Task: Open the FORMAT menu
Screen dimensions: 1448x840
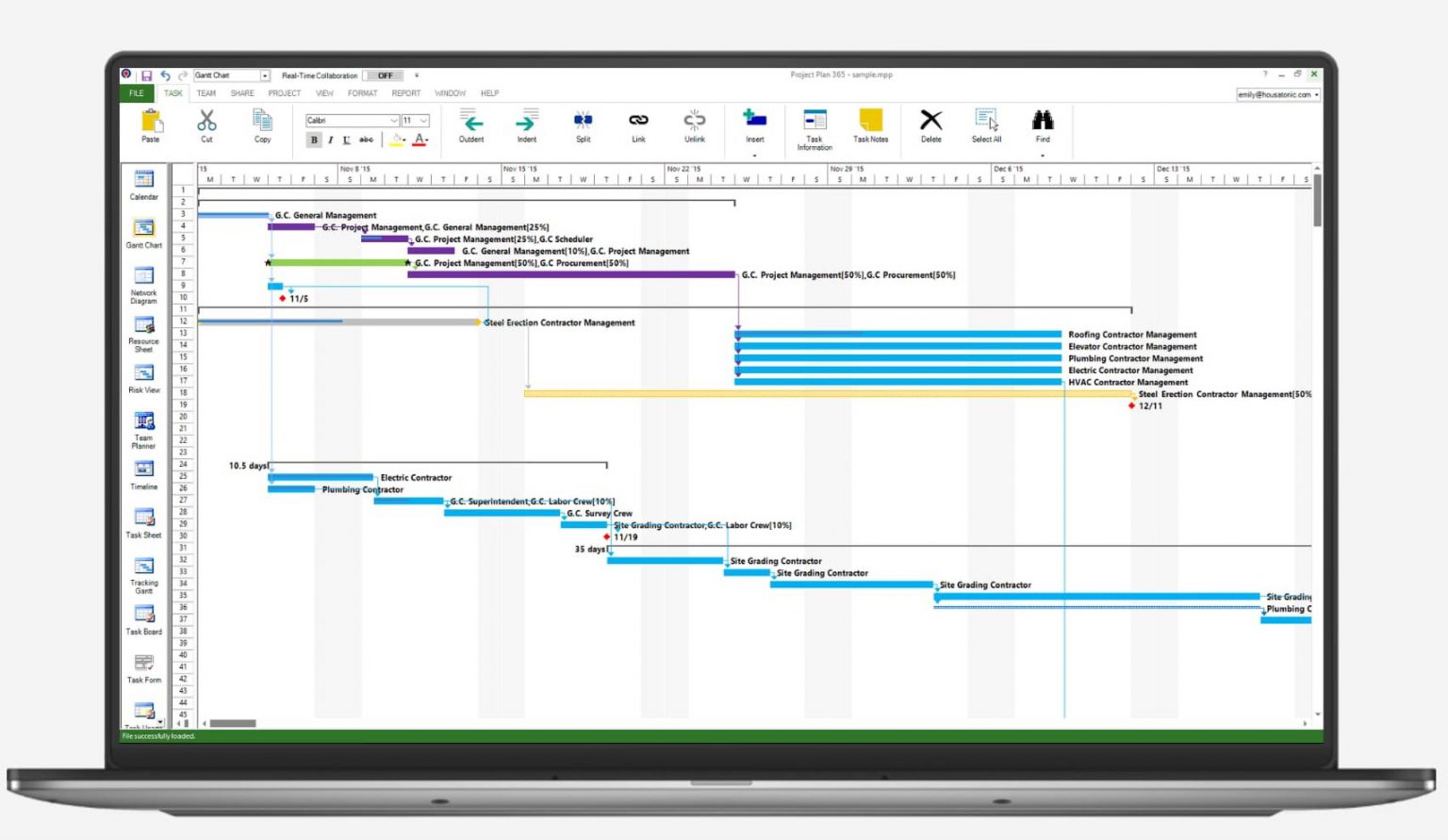Action: [362, 93]
